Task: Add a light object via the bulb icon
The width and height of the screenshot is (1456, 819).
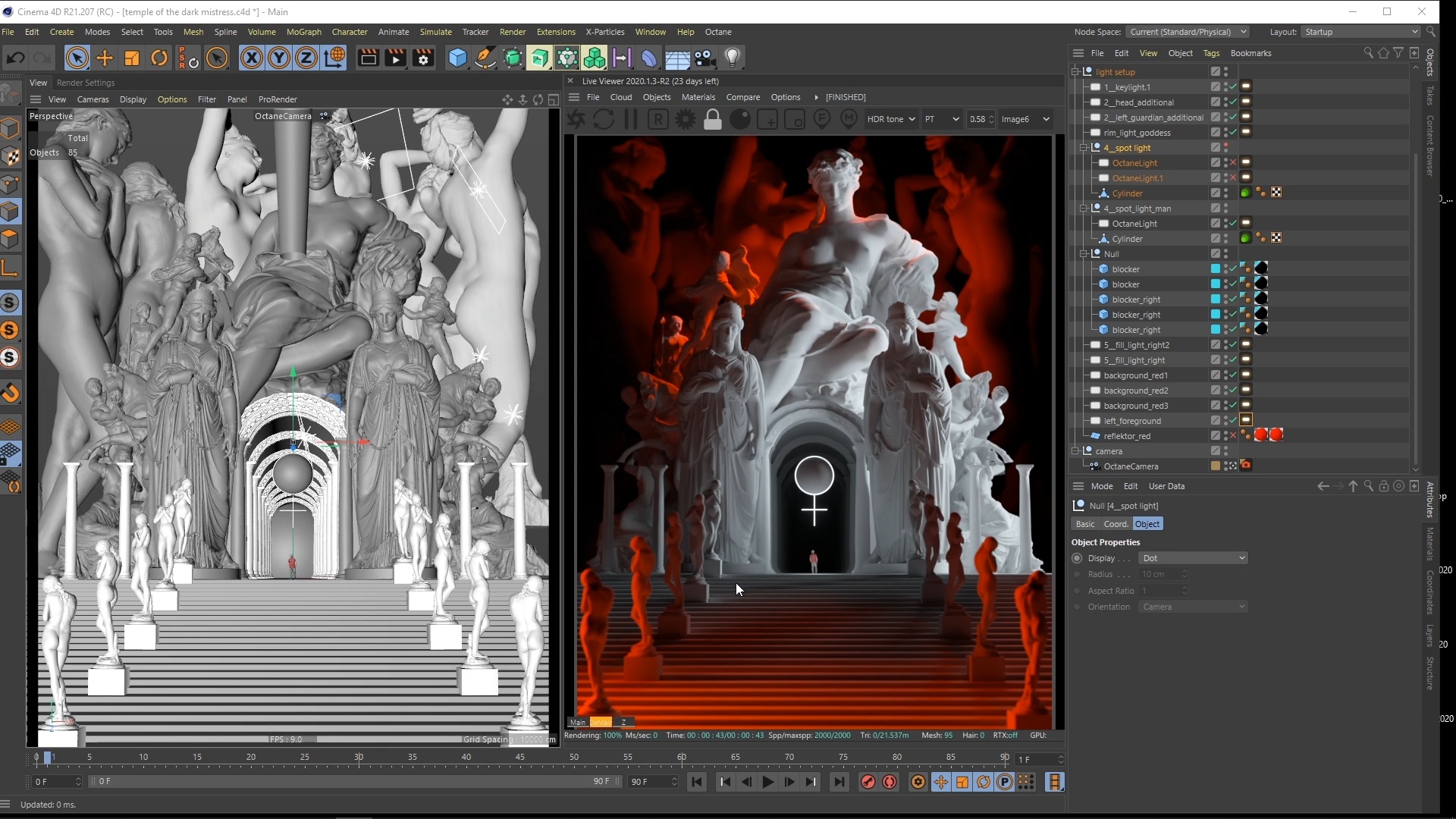Action: click(x=732, y=58)
